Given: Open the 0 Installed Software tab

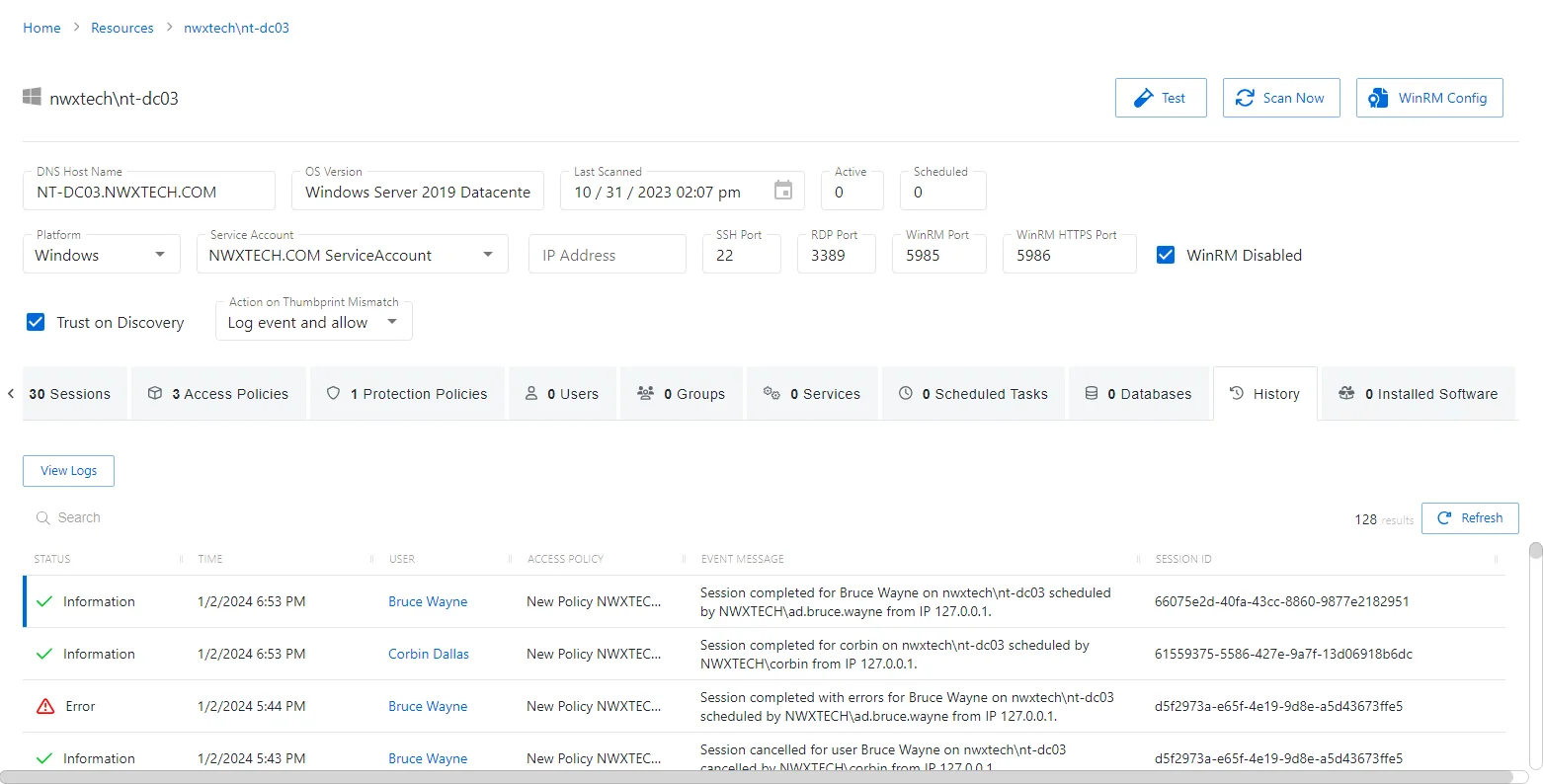Looking at the screenshot, I should 1419,394.
